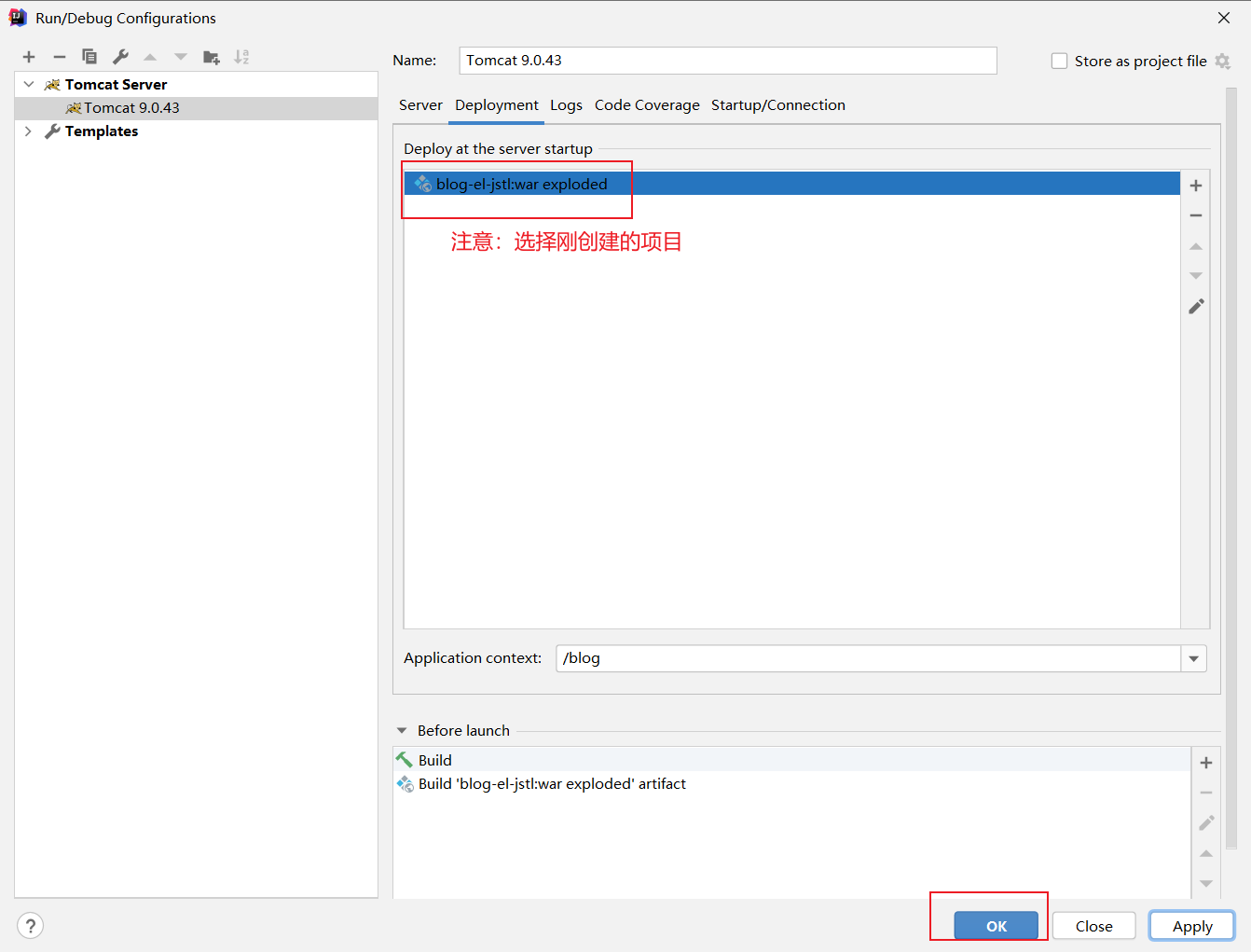
Task: Edit deployment artifact pencil icon
Action: pyautogui.click(x=1196, y=307)
